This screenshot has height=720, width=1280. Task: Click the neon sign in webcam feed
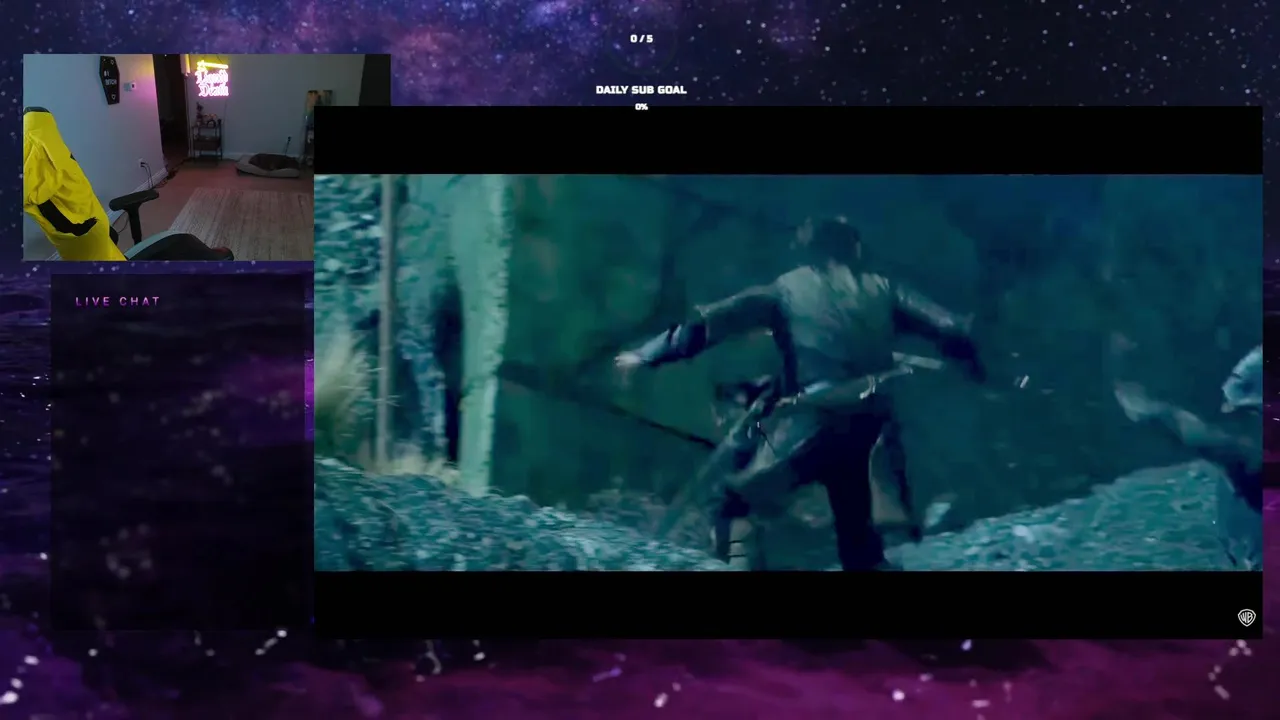(x=212, y=79)
